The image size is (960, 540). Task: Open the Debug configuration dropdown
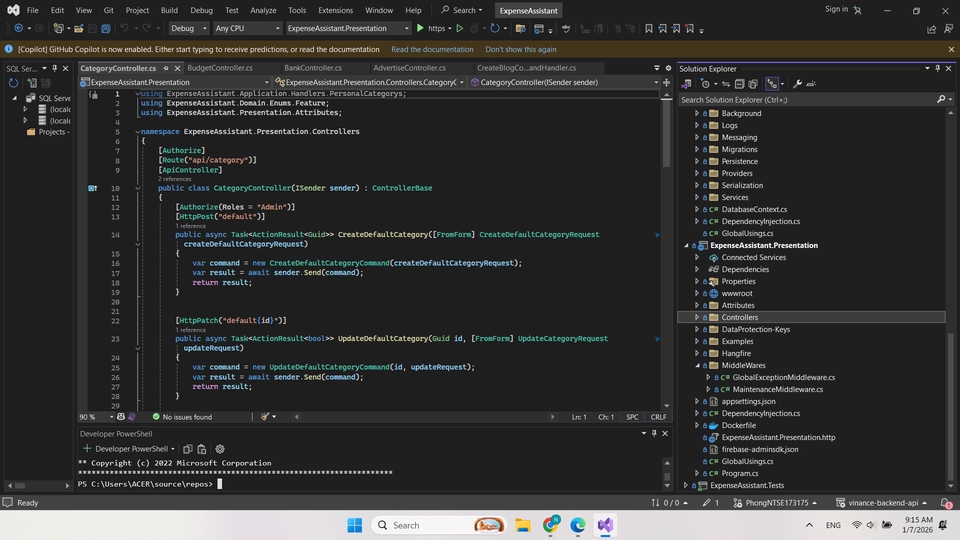(188, 28)
